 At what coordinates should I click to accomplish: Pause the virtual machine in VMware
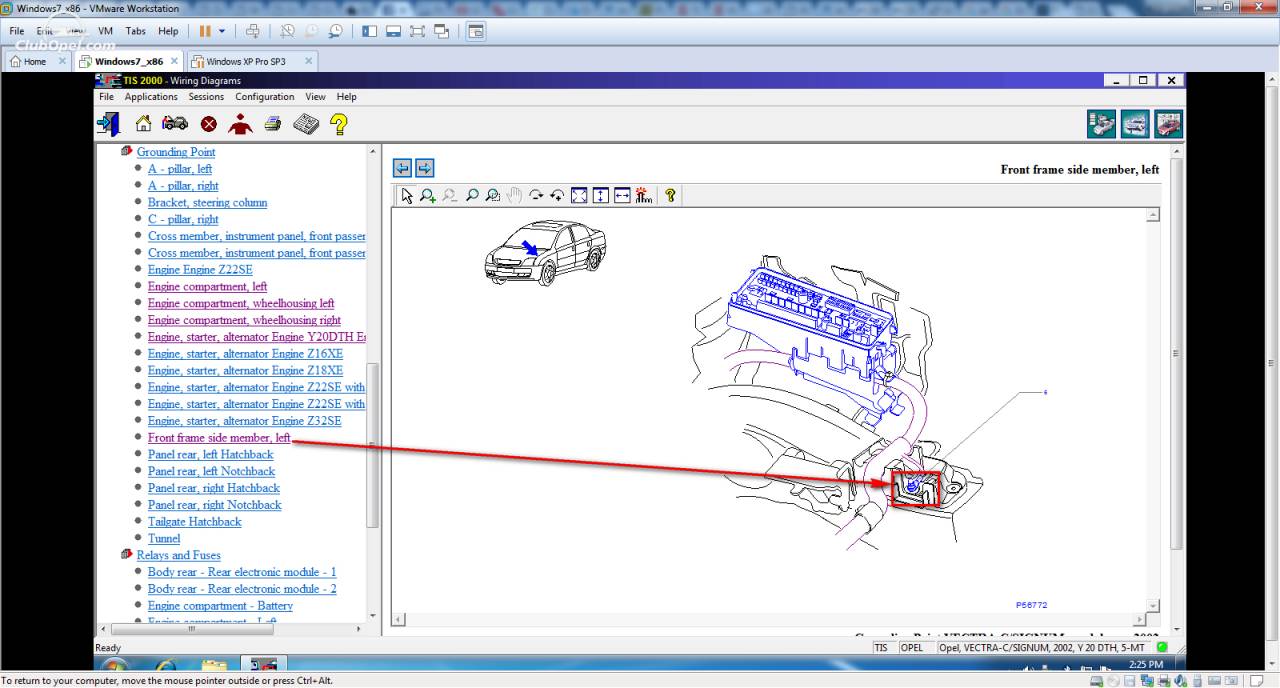tap(205, 31)
